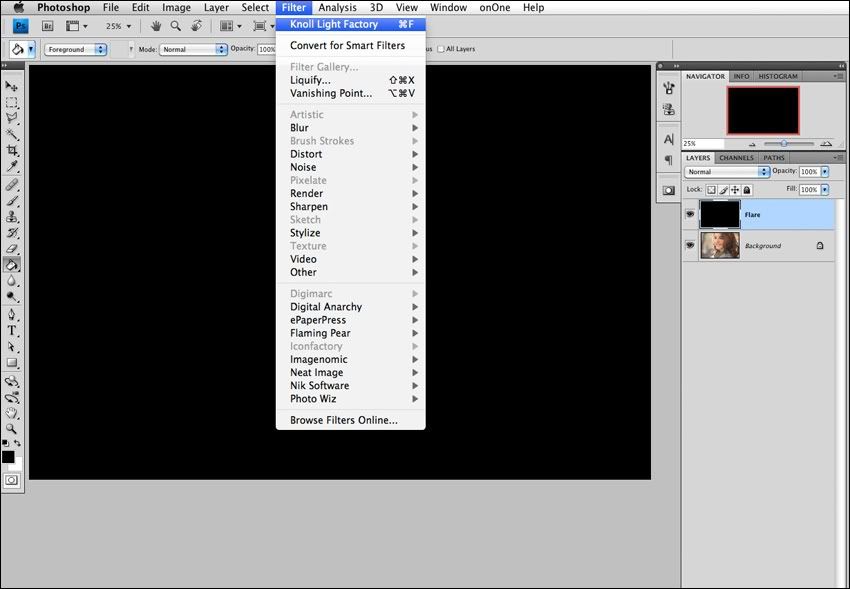Image resolution: width=850 pixels, height=589 pixels.
Task: Switch to the Channels tab
Action: pyautogui.click(x=736, y=158)
